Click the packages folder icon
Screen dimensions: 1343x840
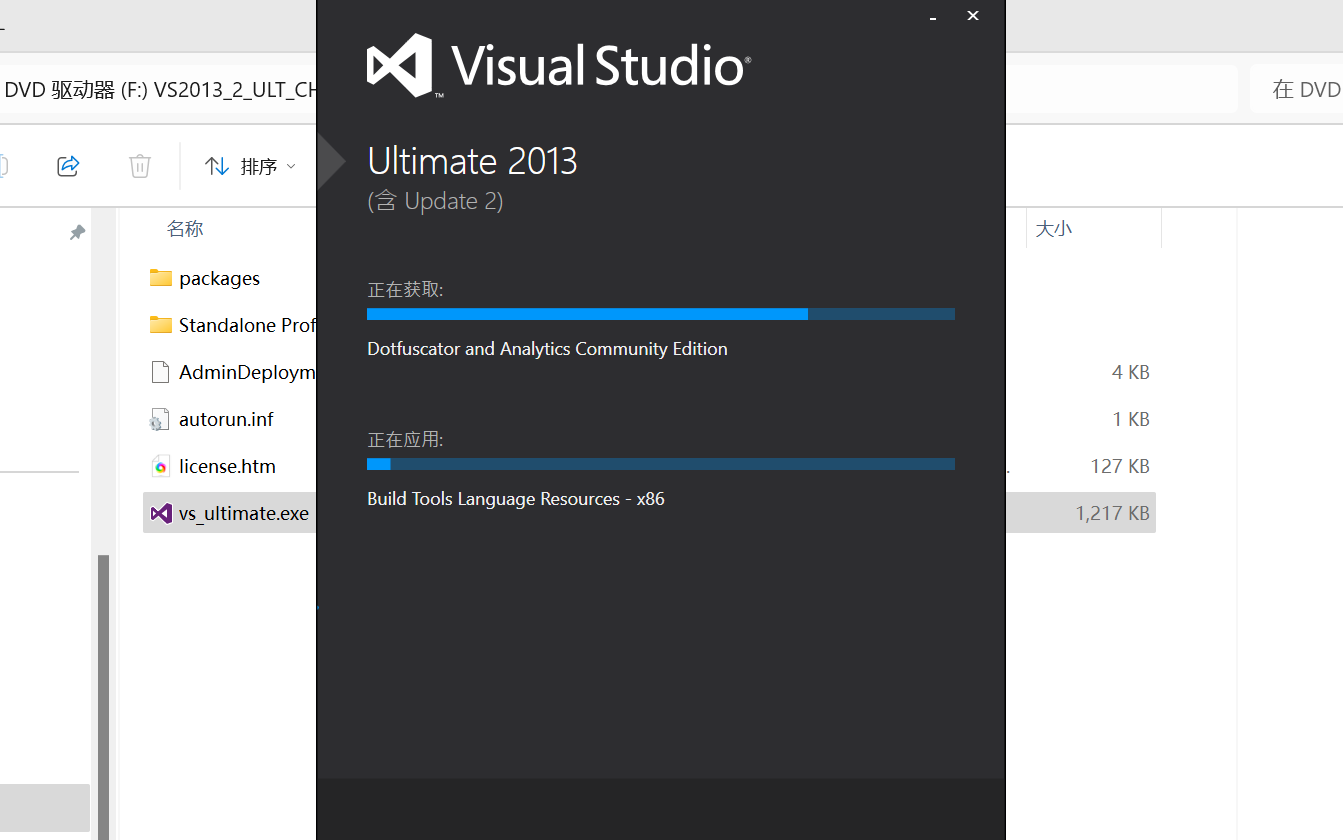tap(160, 278)
